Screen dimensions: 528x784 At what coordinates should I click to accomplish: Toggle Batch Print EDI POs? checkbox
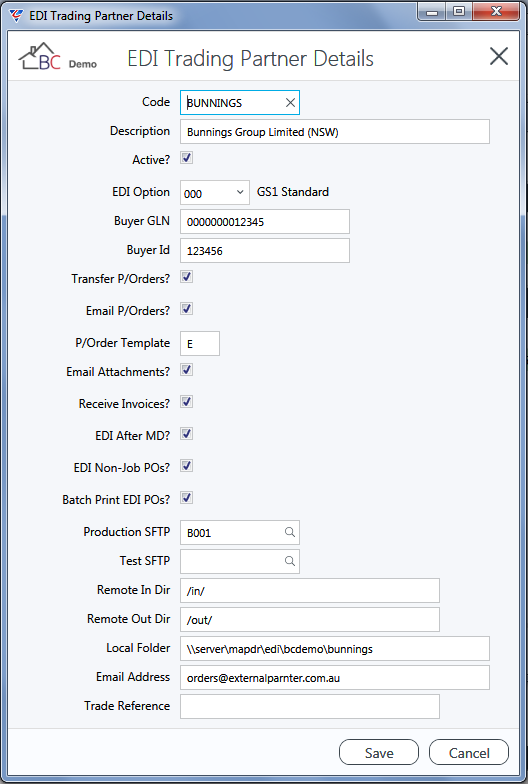(186, 498)
